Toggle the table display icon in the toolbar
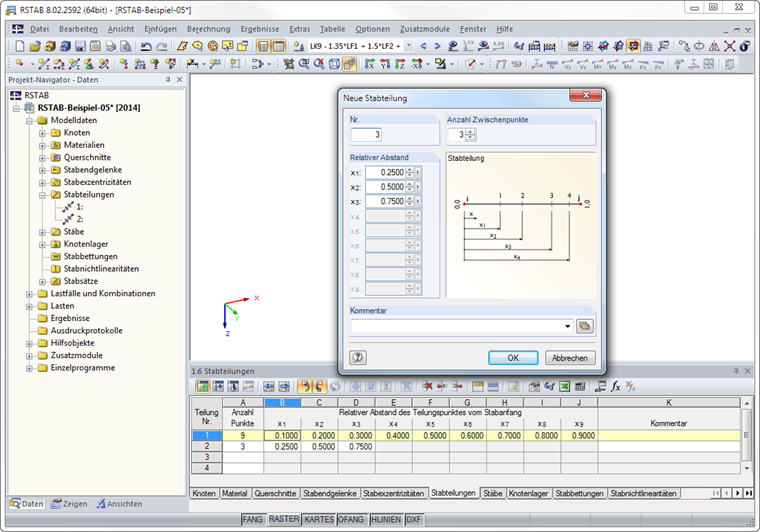Viewport: 760px width, 532px height. (x=278, y=46)
